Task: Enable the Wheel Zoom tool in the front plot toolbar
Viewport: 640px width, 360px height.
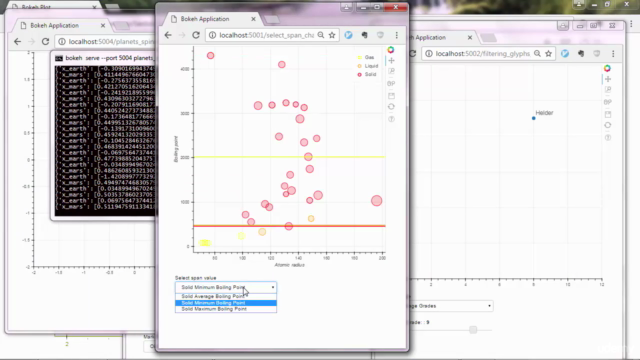Action: click(391, 84)
